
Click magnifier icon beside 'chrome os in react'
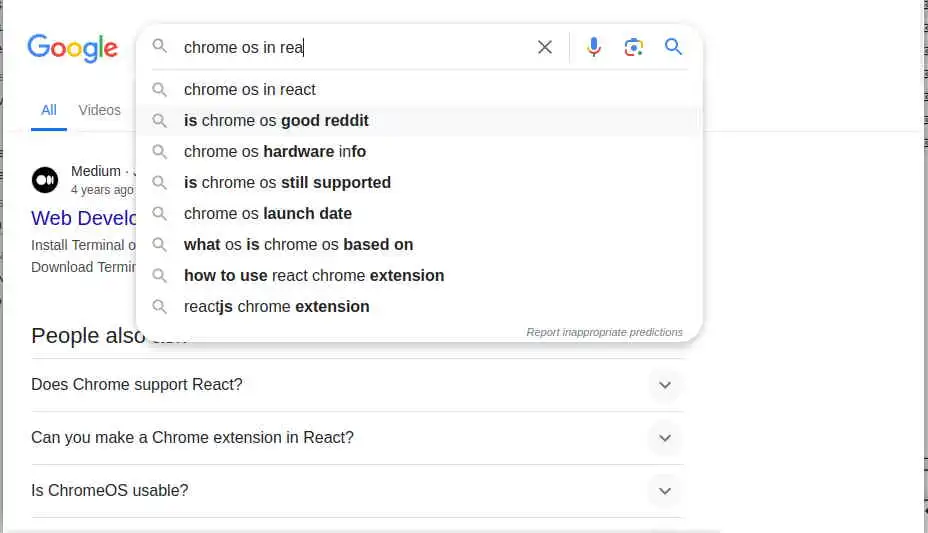tap(159, 90)
